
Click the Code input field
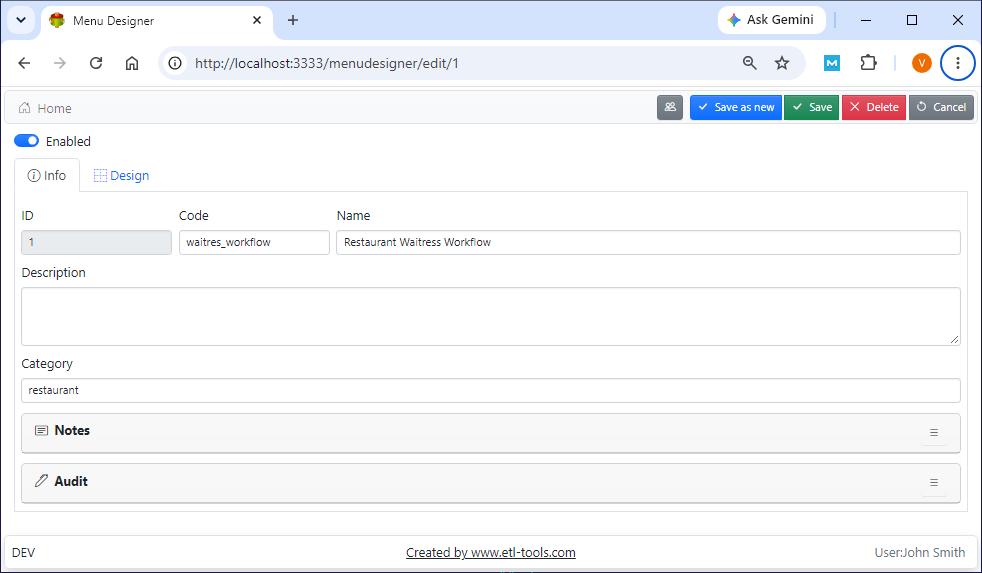pyautogui.click(x=254, y=242)
